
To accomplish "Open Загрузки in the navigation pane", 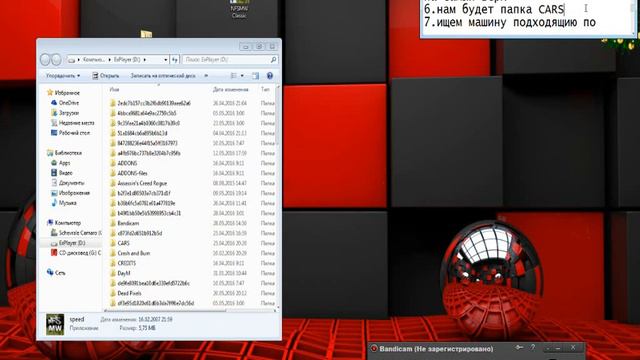I will [64, 113].
